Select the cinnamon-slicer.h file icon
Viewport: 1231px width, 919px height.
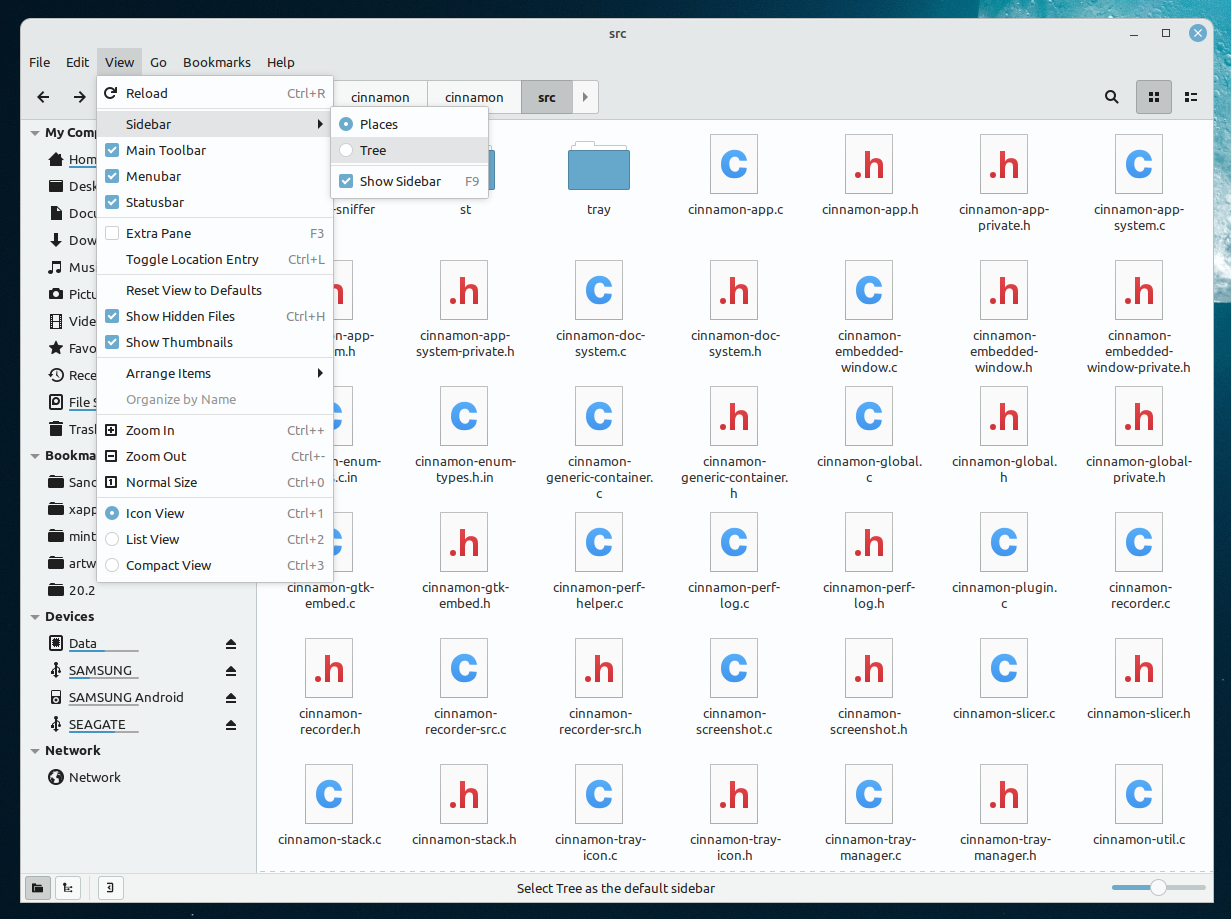tap(1139, 668)
